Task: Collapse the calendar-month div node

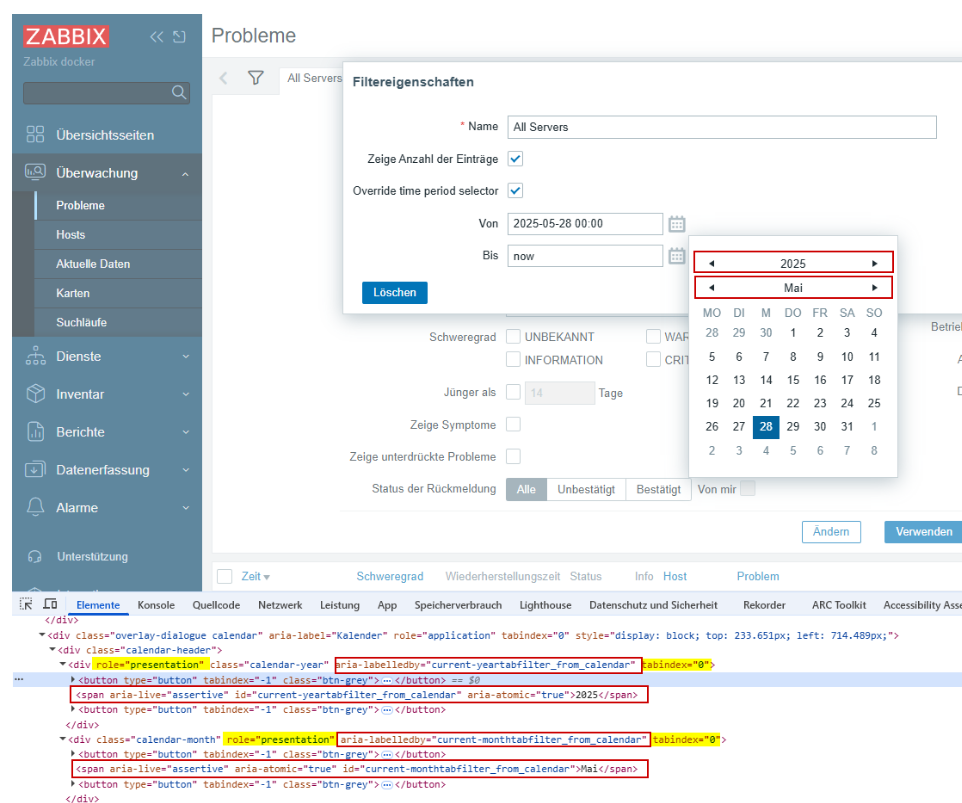Action: [63, 739]
